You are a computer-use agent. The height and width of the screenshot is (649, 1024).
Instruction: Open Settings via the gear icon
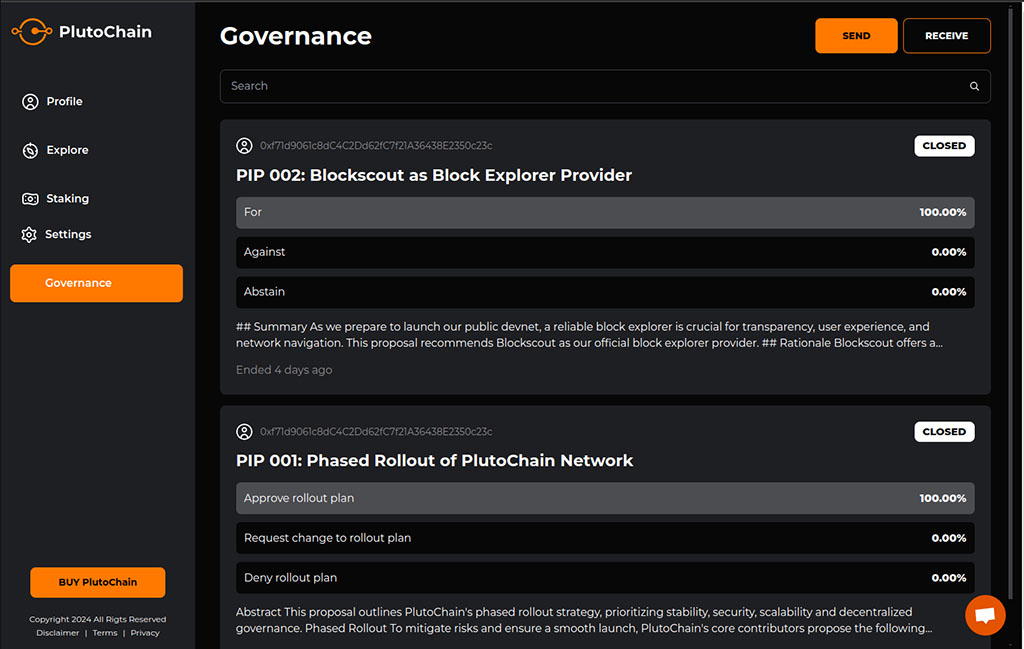tap(29, 234)
